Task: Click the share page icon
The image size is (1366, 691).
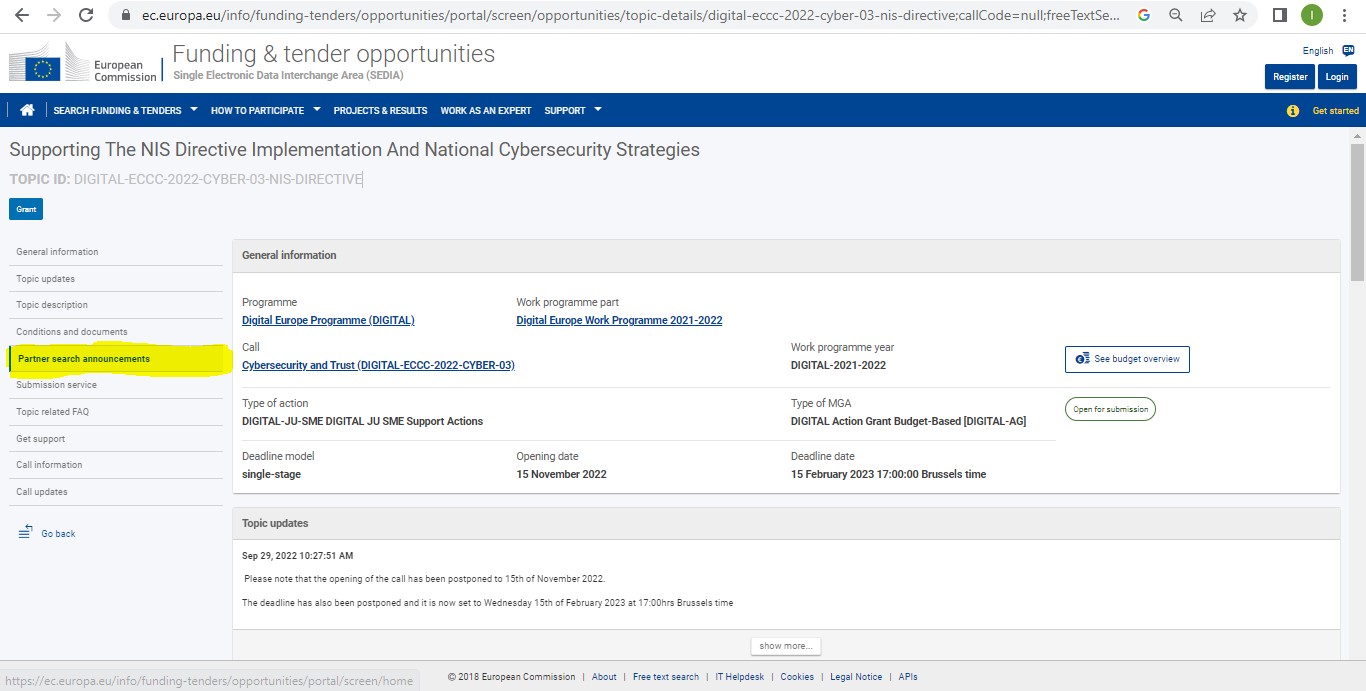Action: coord(1208,15)
